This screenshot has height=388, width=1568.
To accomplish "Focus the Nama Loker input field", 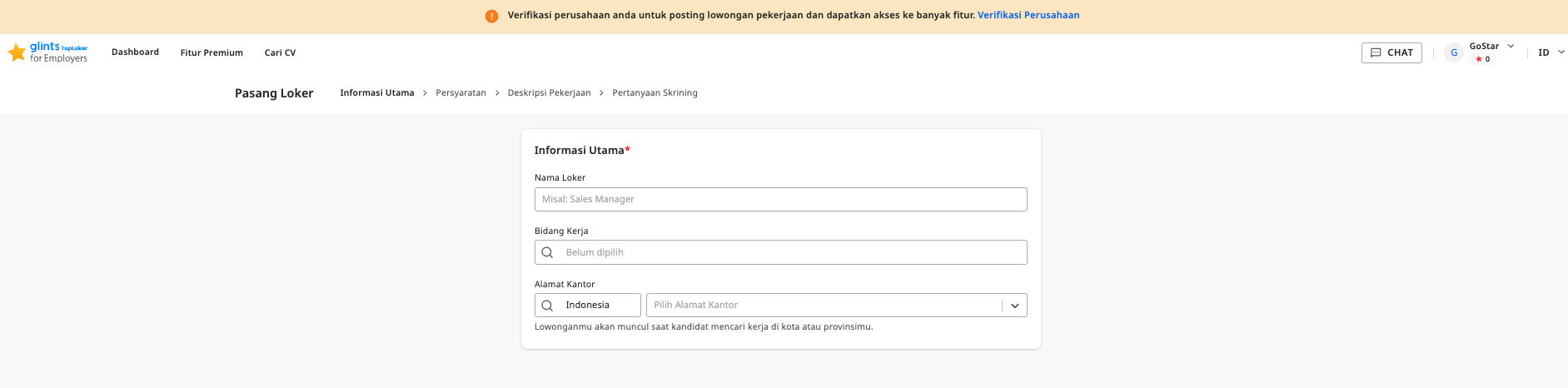I will pos(780,199).
